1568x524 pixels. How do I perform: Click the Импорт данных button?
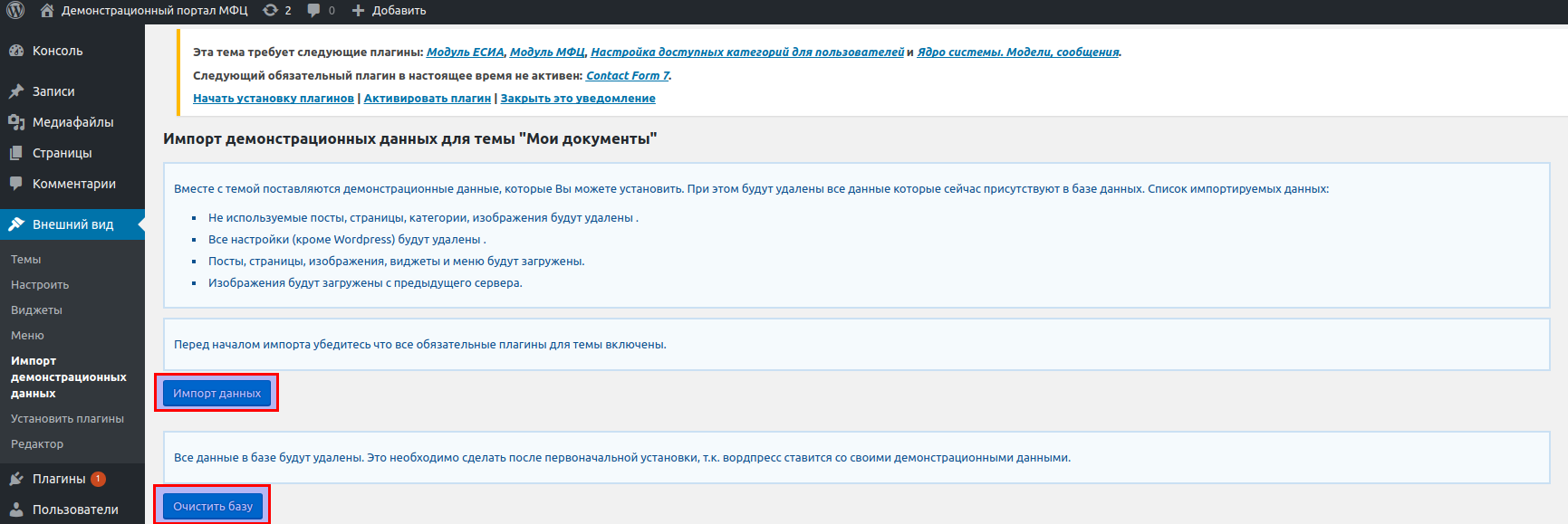coord(216,393)
